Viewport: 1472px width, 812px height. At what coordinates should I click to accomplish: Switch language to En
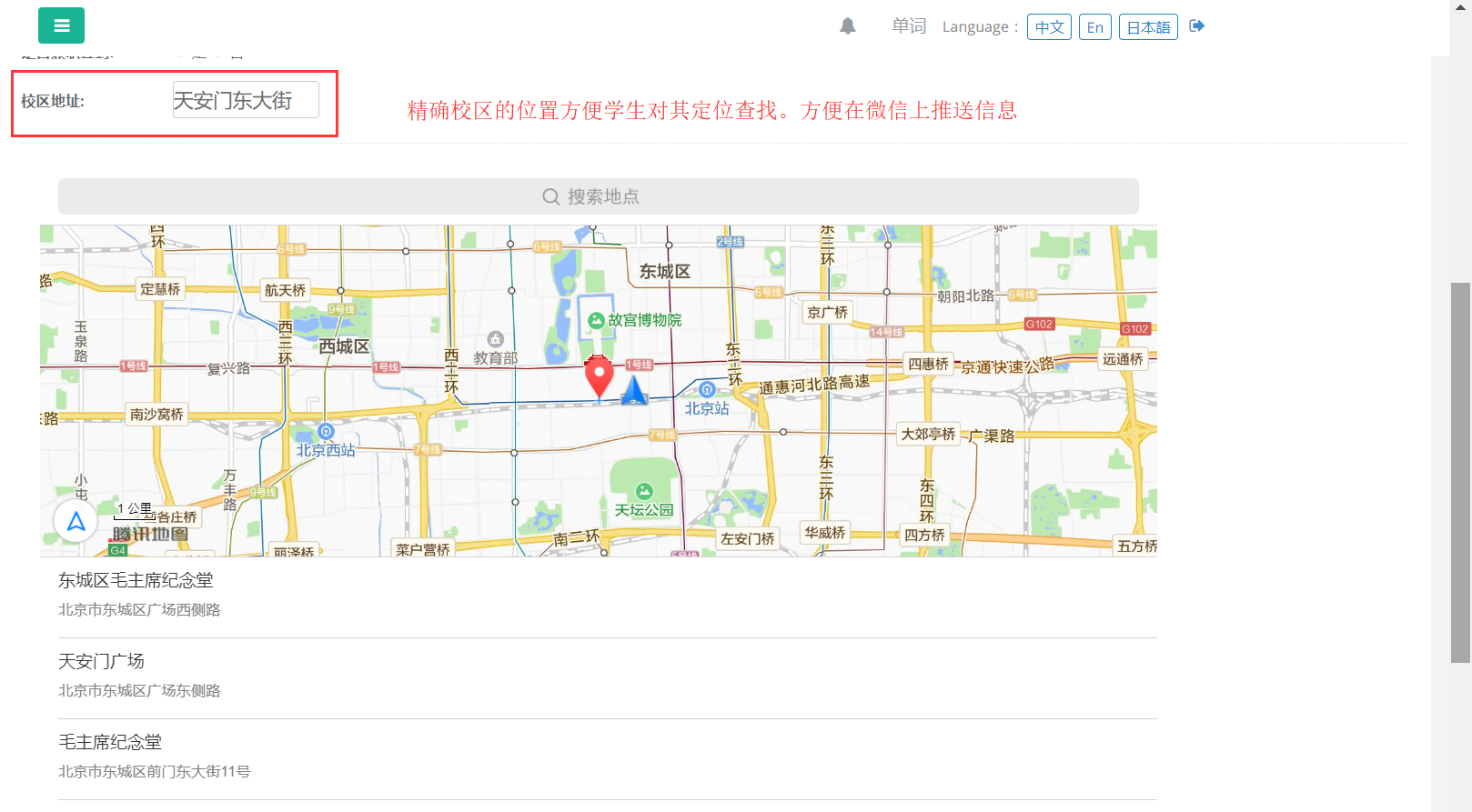(x=1095, y=27)
